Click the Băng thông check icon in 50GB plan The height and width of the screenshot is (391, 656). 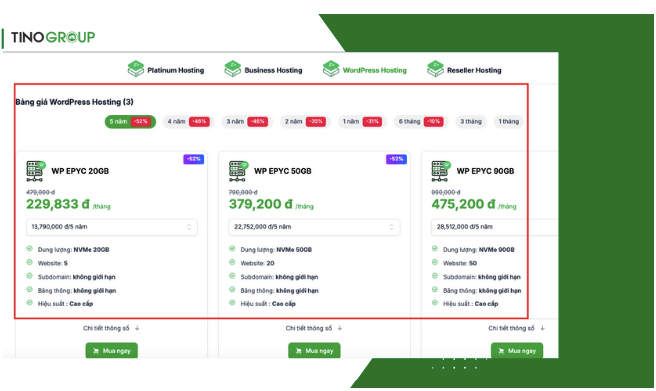pos(232,289)
